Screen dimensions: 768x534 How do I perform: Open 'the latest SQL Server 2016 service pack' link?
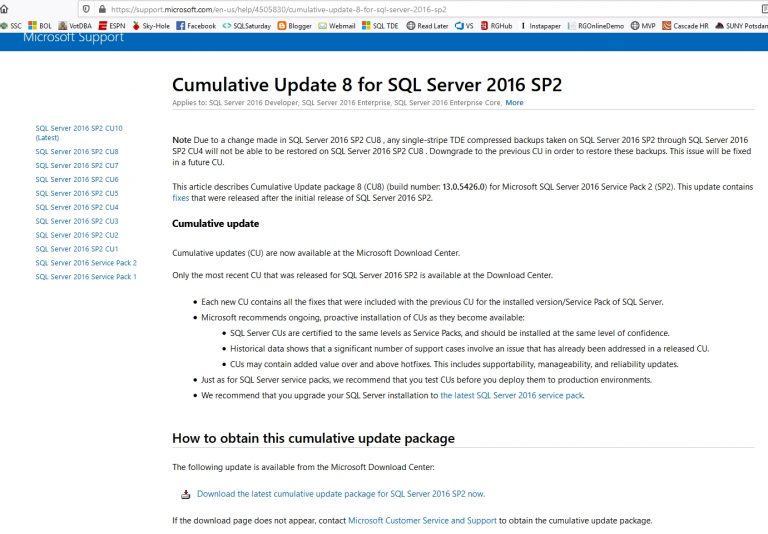511,395
